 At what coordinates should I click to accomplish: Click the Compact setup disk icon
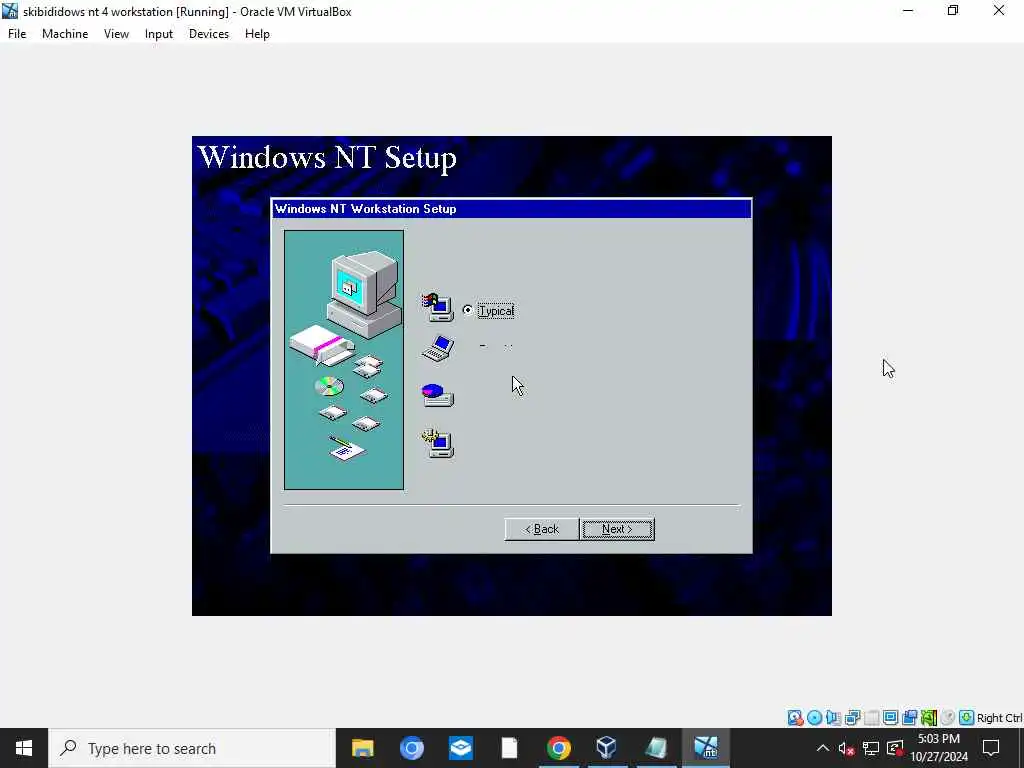pos(438,394)
